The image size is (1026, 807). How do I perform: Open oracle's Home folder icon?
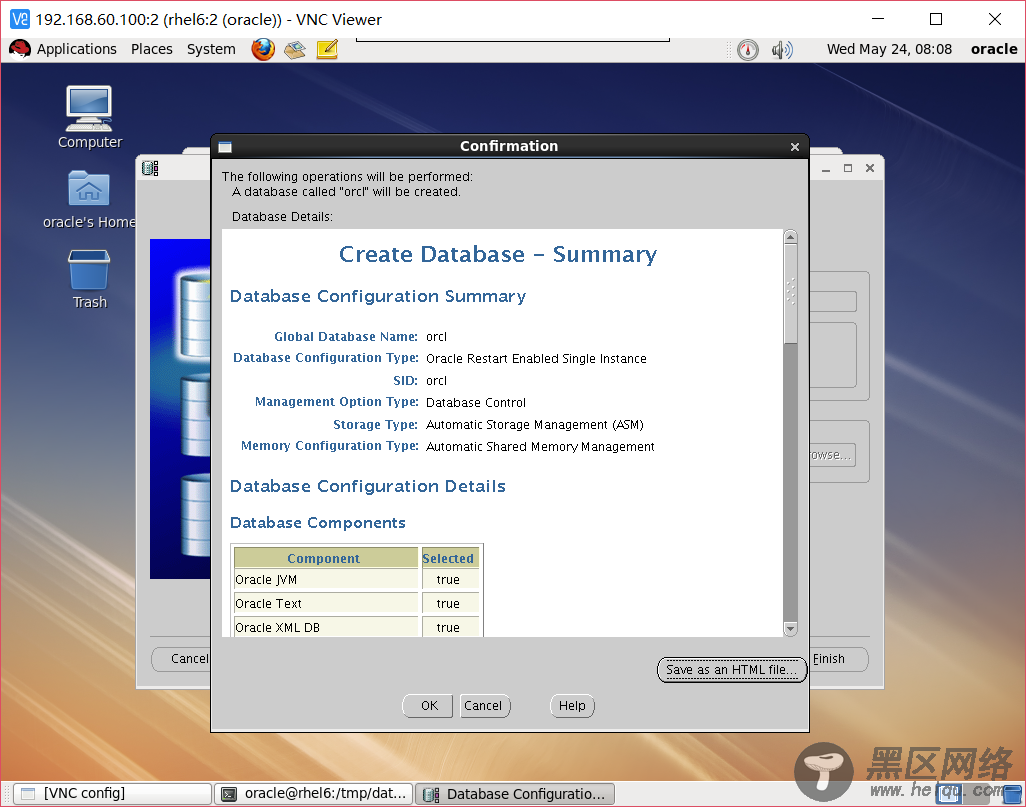[89, 200]
